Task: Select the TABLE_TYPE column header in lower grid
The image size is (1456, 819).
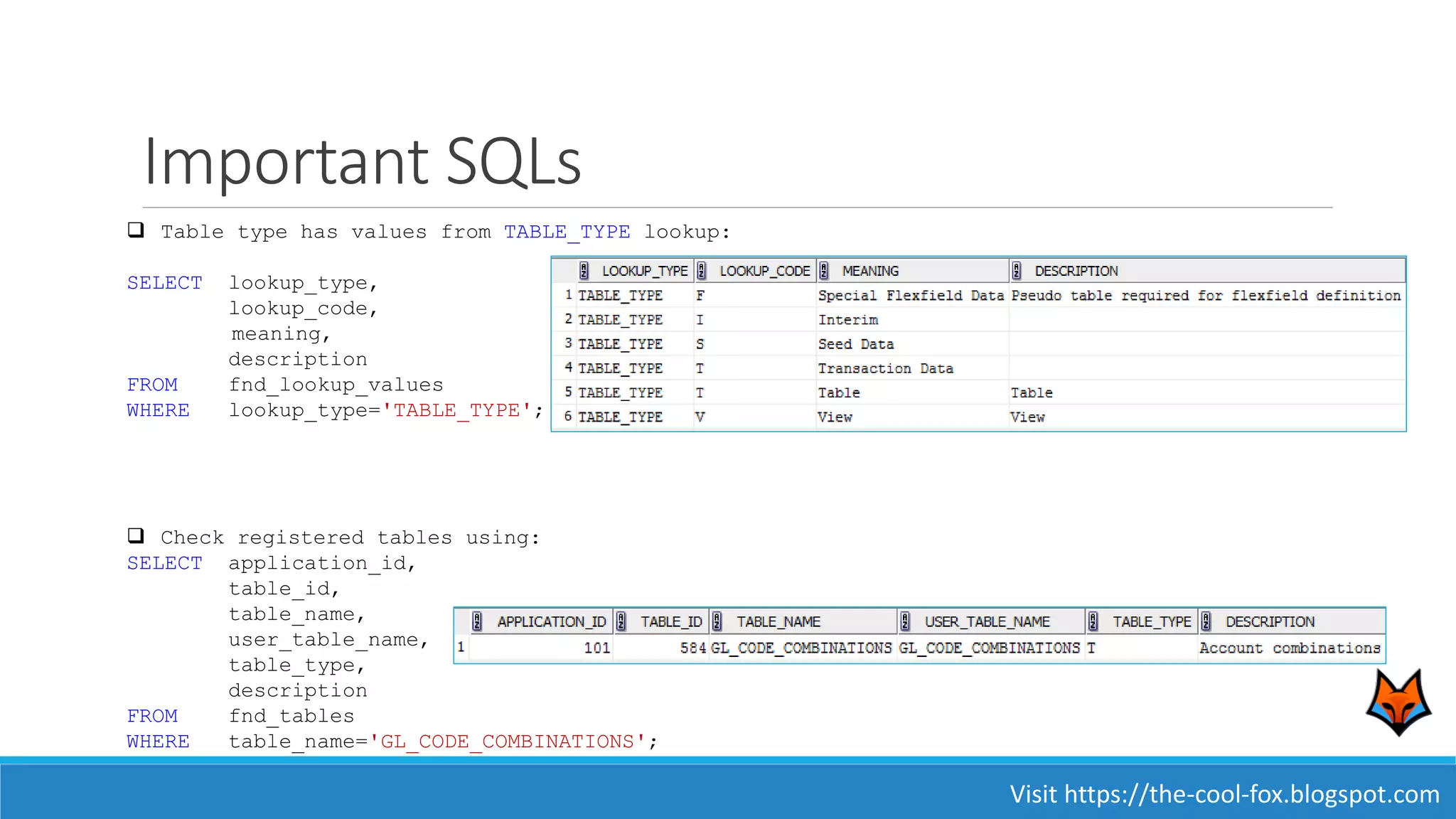Action: tap(1151, 622)
